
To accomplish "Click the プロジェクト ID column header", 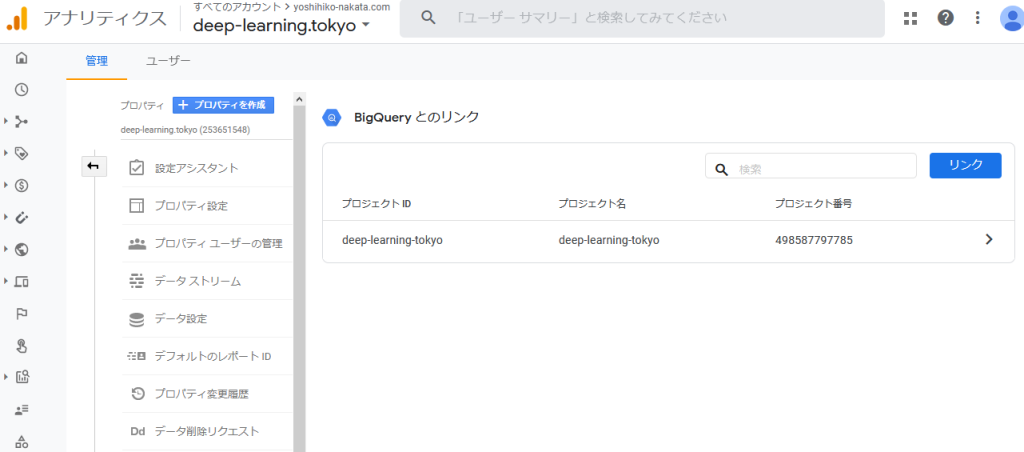I will (x=377, y=204).
